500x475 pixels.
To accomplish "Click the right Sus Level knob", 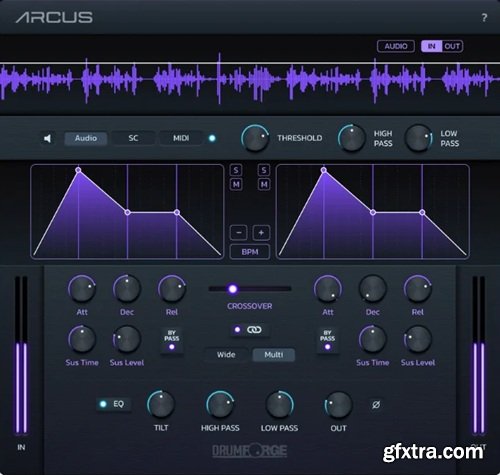I will pyautogui.click(x=418, y=339).
